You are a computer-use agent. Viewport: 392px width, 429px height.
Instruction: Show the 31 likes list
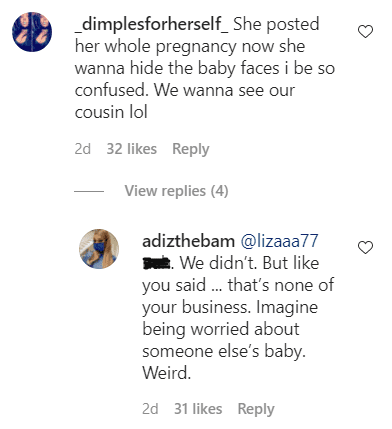coord(198,409)
